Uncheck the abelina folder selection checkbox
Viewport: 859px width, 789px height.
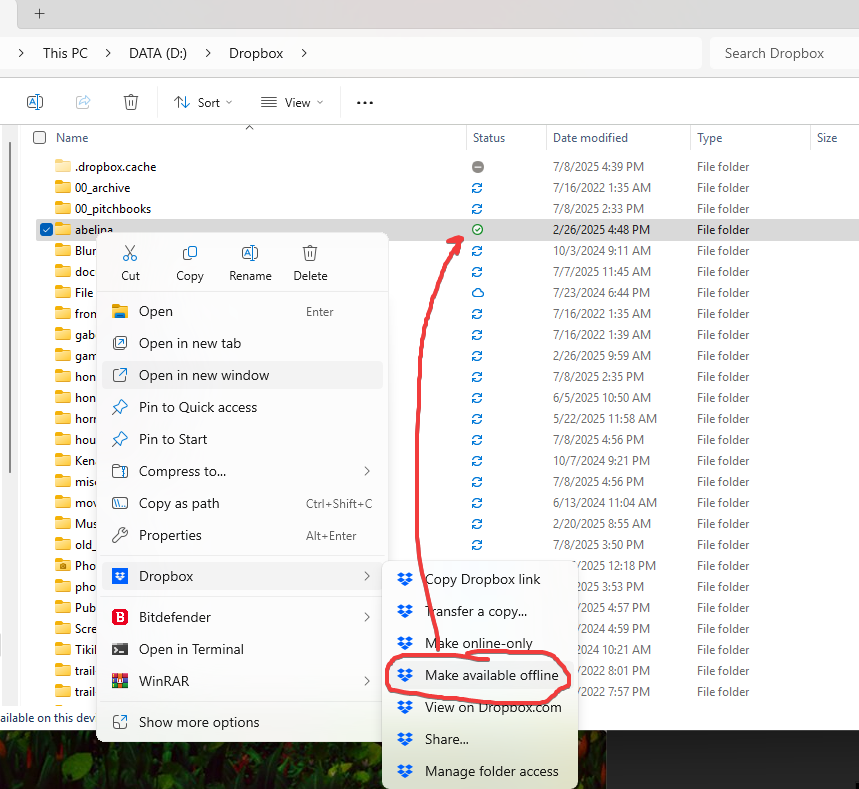pos(46,229)
